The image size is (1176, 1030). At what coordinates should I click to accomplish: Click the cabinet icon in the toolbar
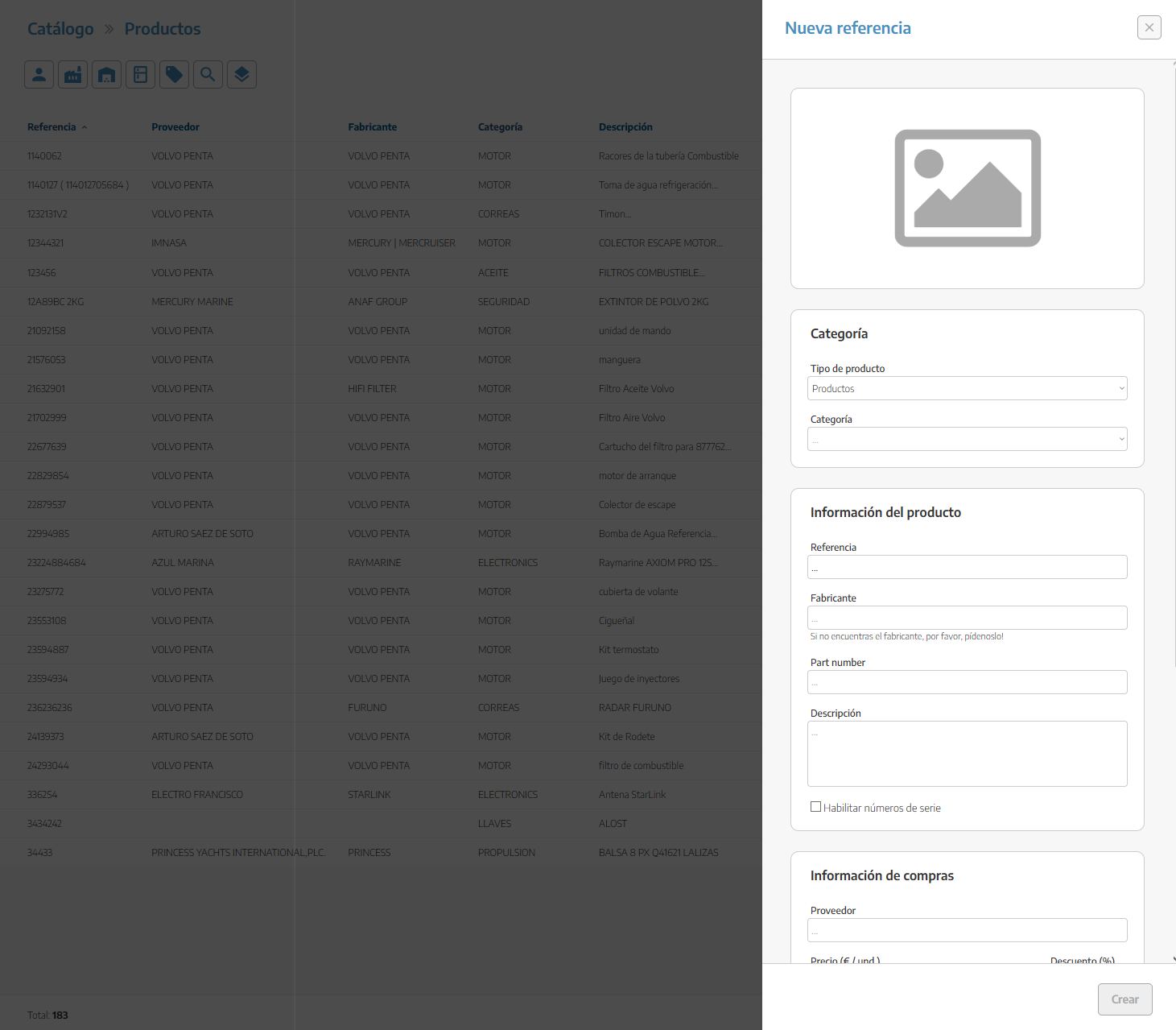coord(140,75)
